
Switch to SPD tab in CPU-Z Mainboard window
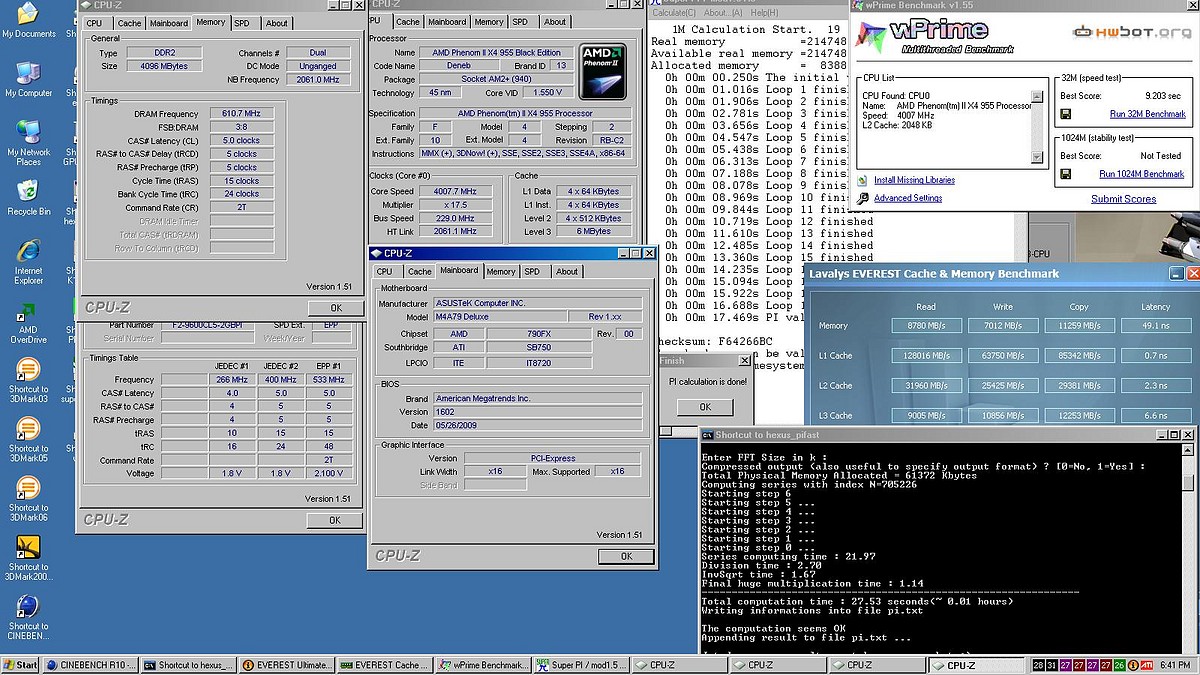532,271
